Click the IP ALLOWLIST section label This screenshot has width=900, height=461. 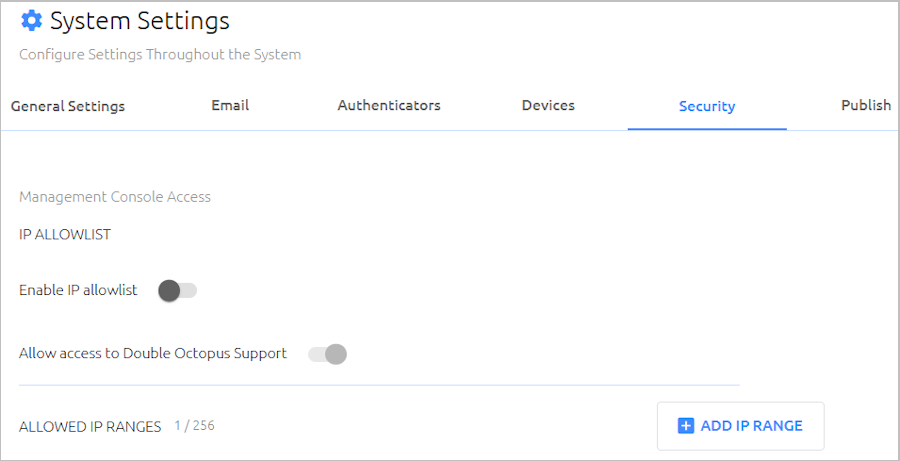65,235
